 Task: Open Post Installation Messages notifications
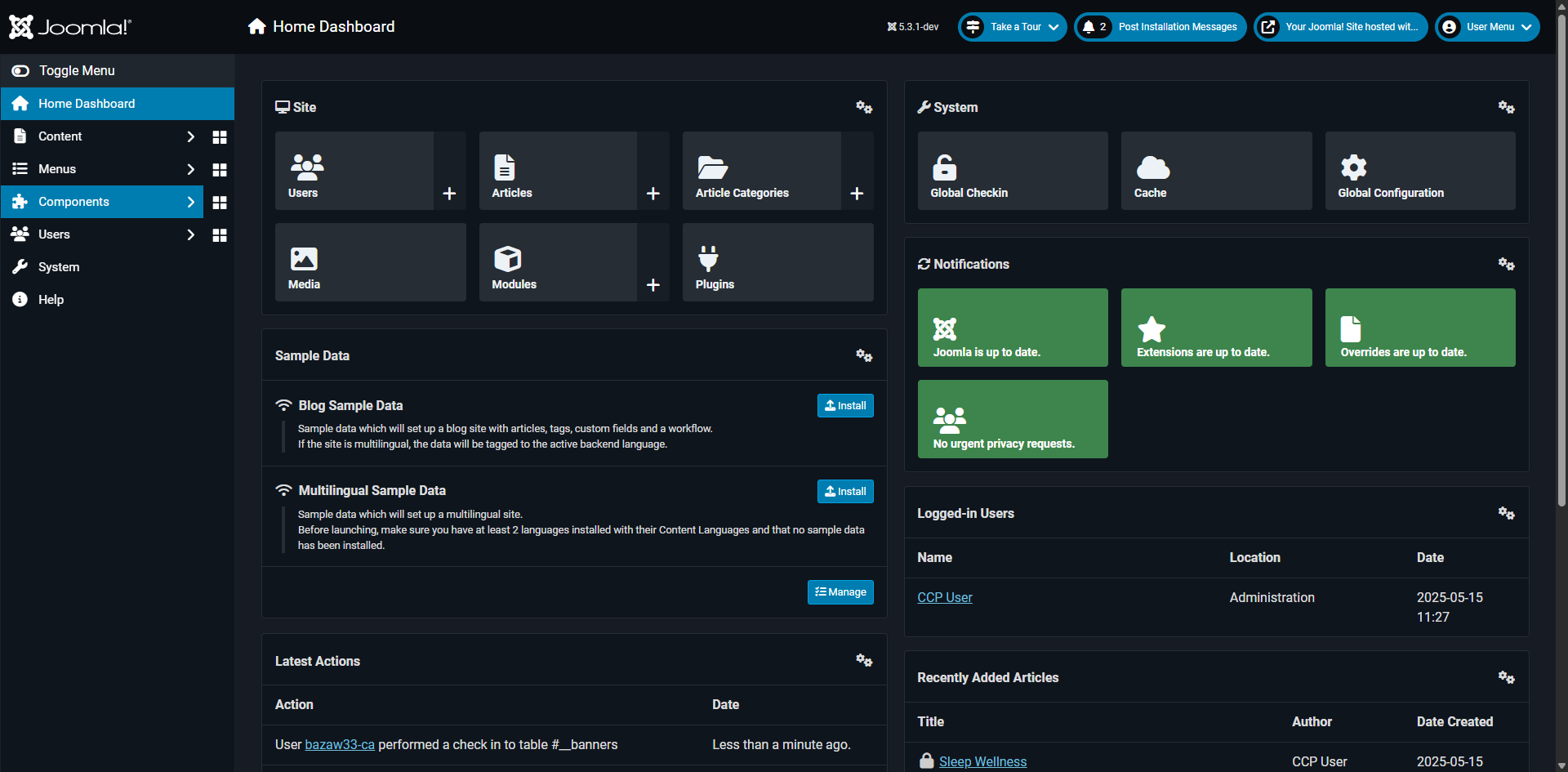1160,27
